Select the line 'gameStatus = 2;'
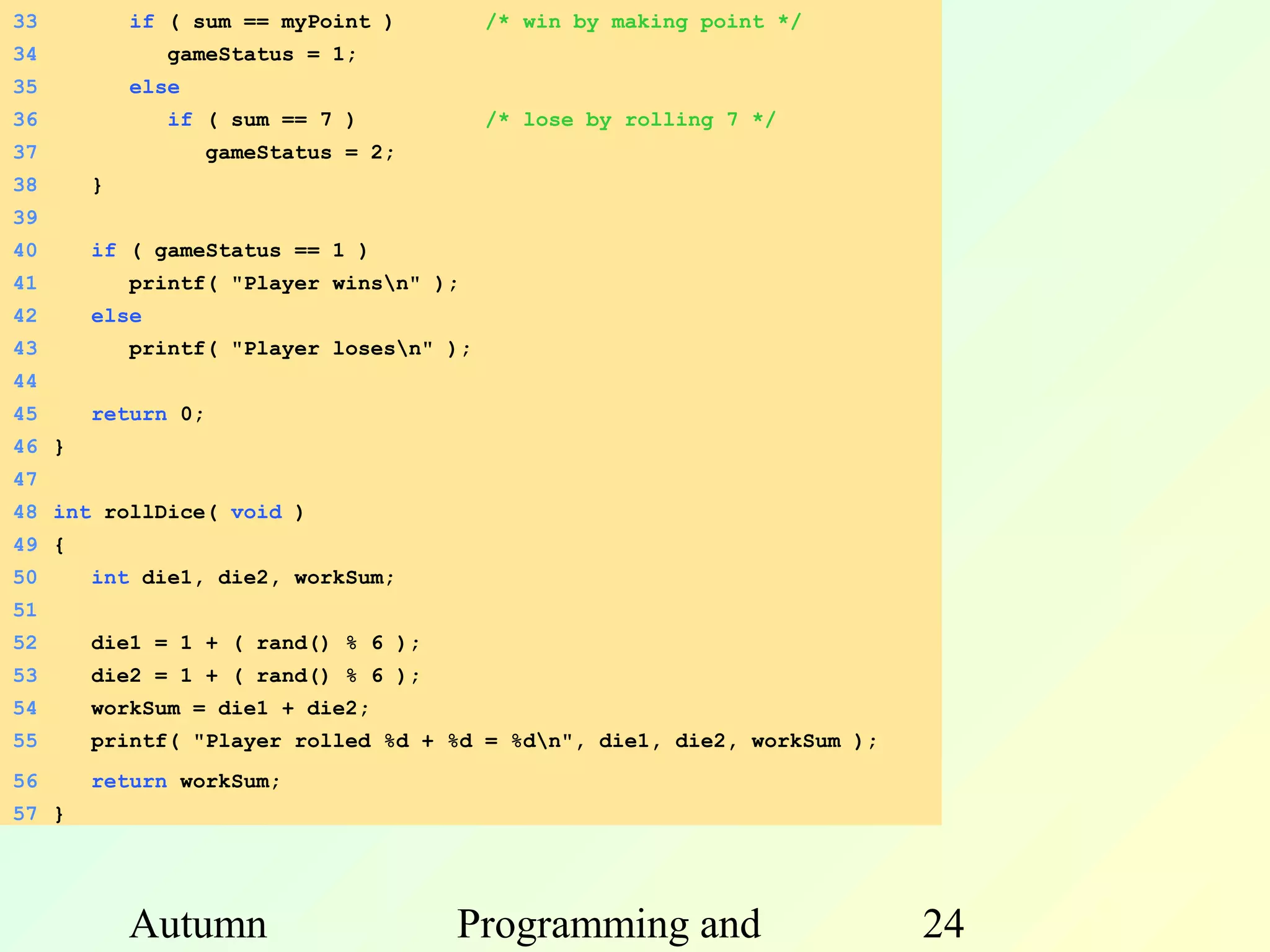The width and height of the screenshot is (1270, 952). [300, 152]
